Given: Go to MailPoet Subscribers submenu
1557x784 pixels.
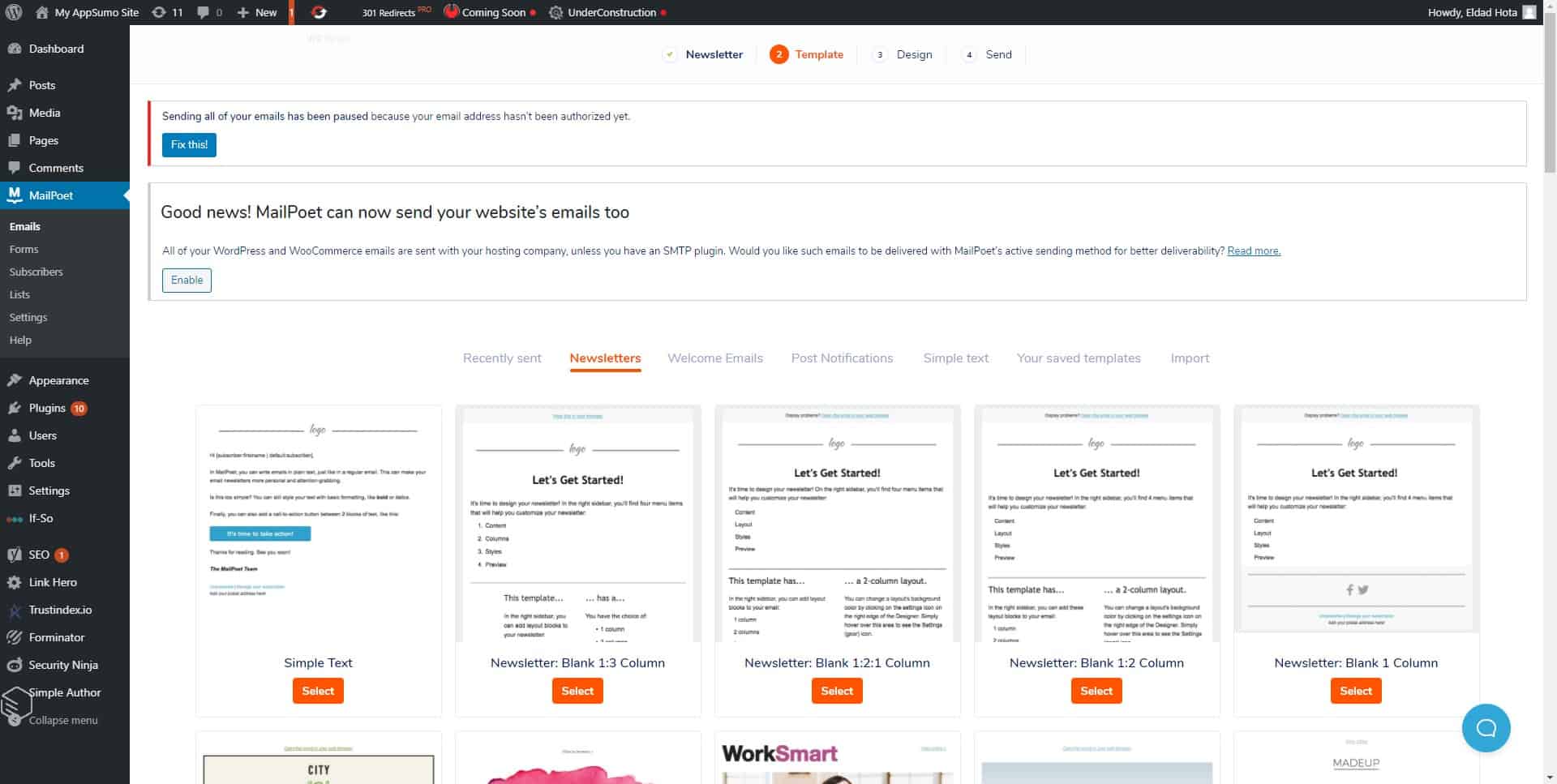Looking at the screenshot, I should coord(36,272).
